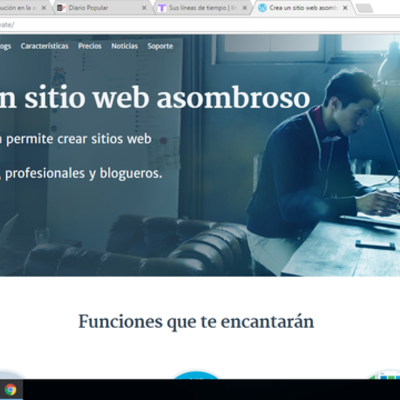The image size is (400, 400).
Task: Click the blue circular feature icon below heading
Action: 196,375
